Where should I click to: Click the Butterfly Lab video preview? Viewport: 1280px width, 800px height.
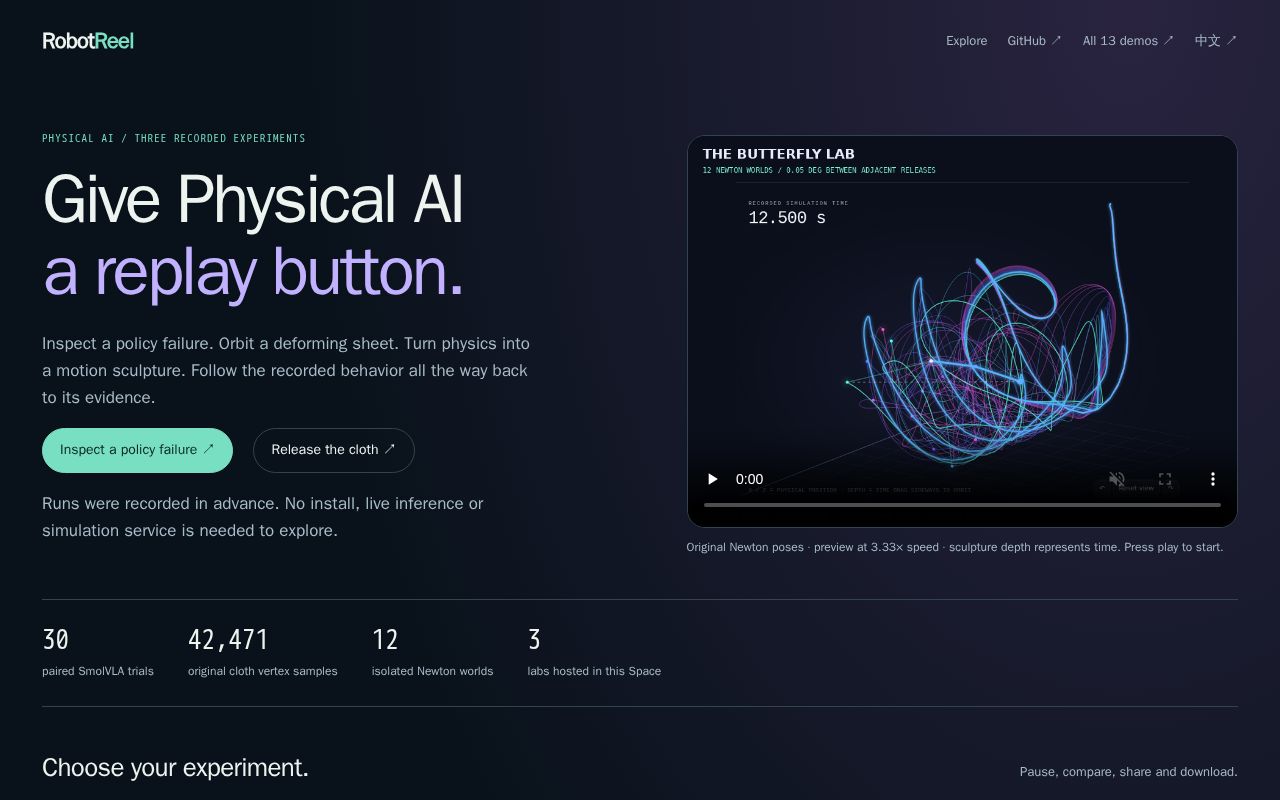coord(962,331)
